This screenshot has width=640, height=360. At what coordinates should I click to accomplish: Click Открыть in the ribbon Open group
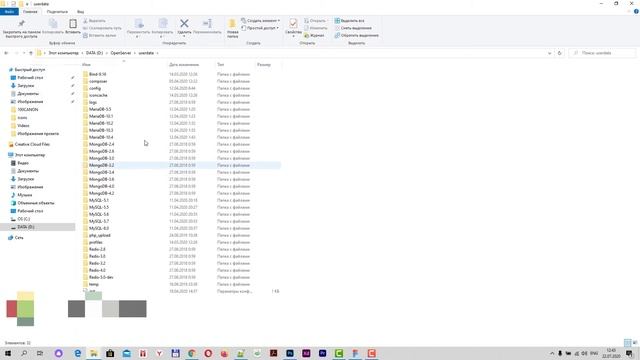(315, 21)
